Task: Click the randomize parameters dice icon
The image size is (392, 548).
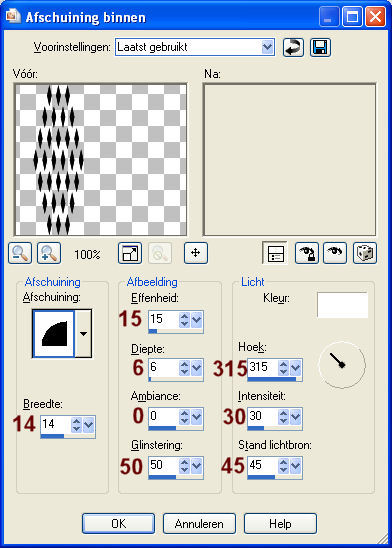Action: 365,253
